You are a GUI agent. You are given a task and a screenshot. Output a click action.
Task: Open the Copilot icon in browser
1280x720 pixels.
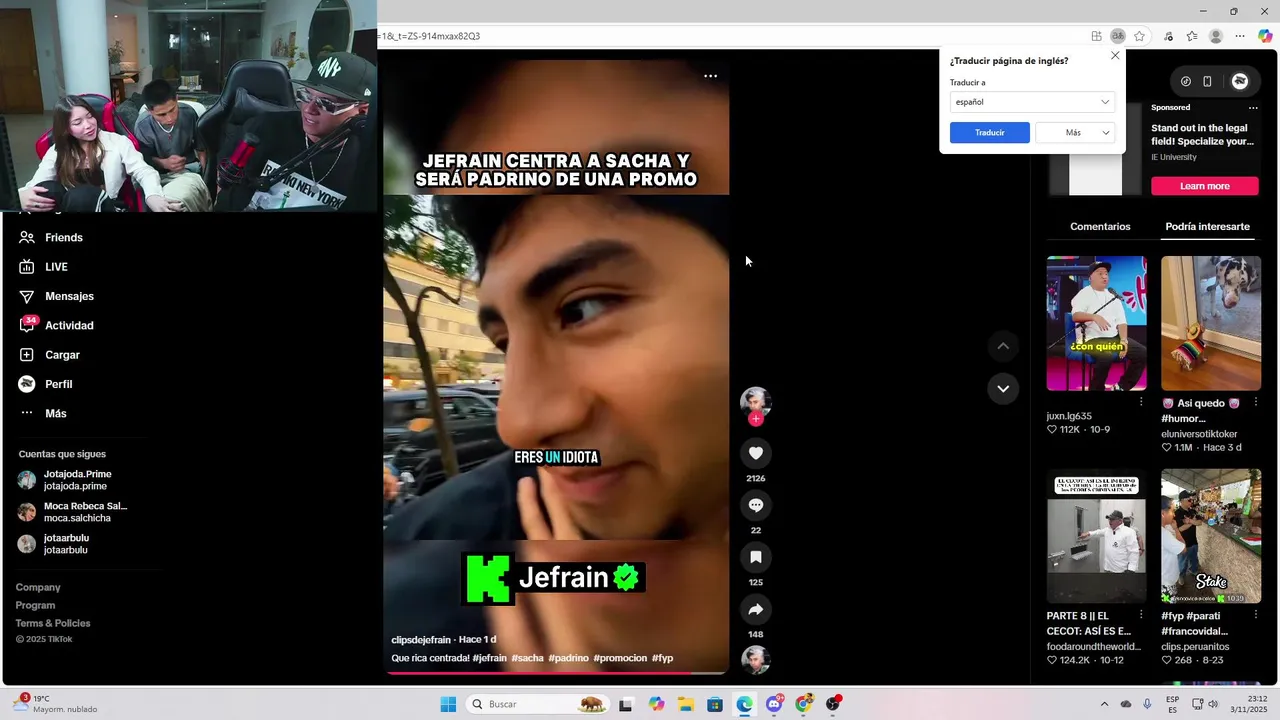point(1265,36)
